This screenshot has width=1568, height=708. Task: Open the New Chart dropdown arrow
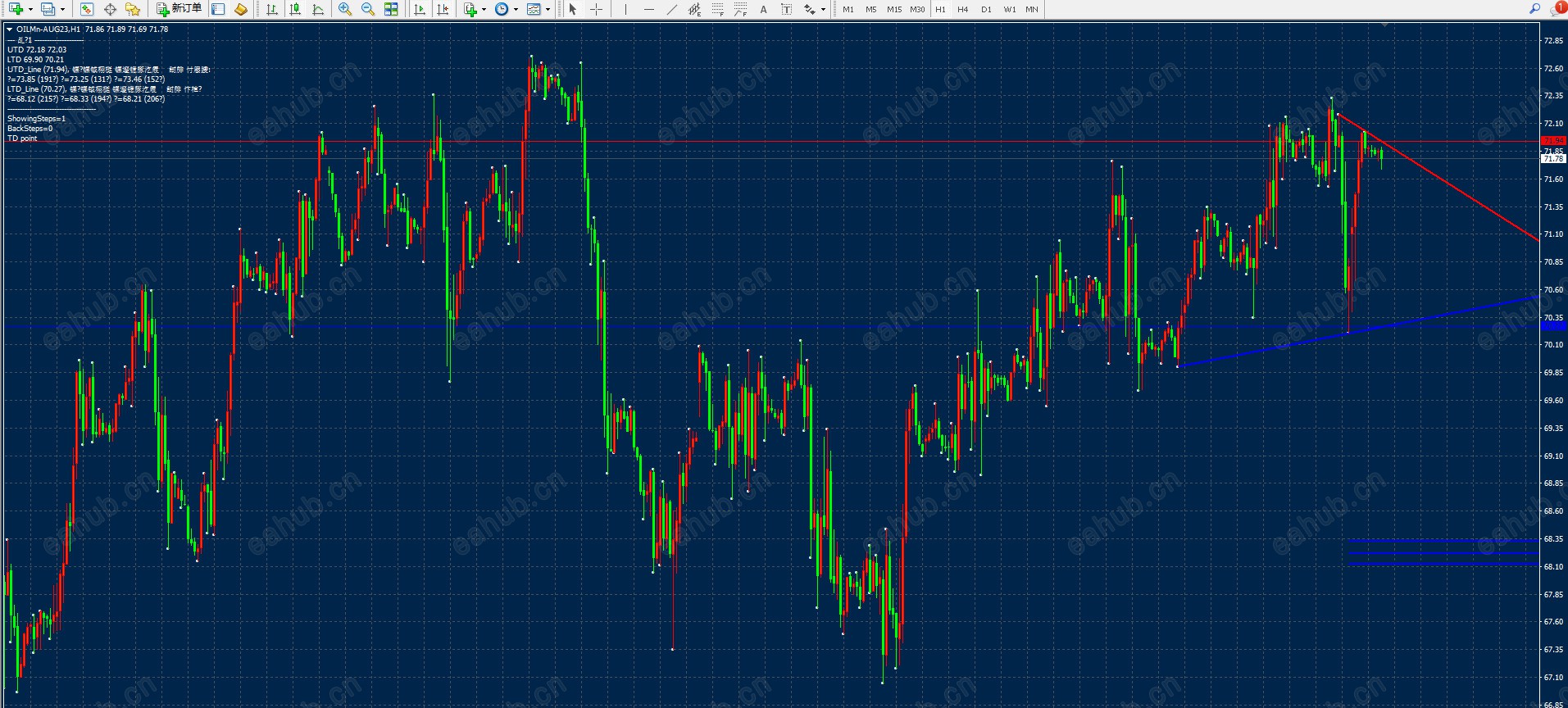pos(30,10)
